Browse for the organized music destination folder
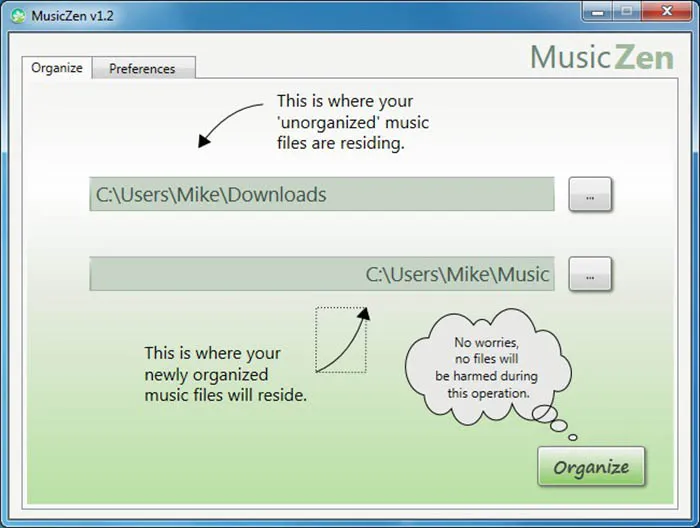This screenshot has width=700, height=528. (x=590, y=274)
